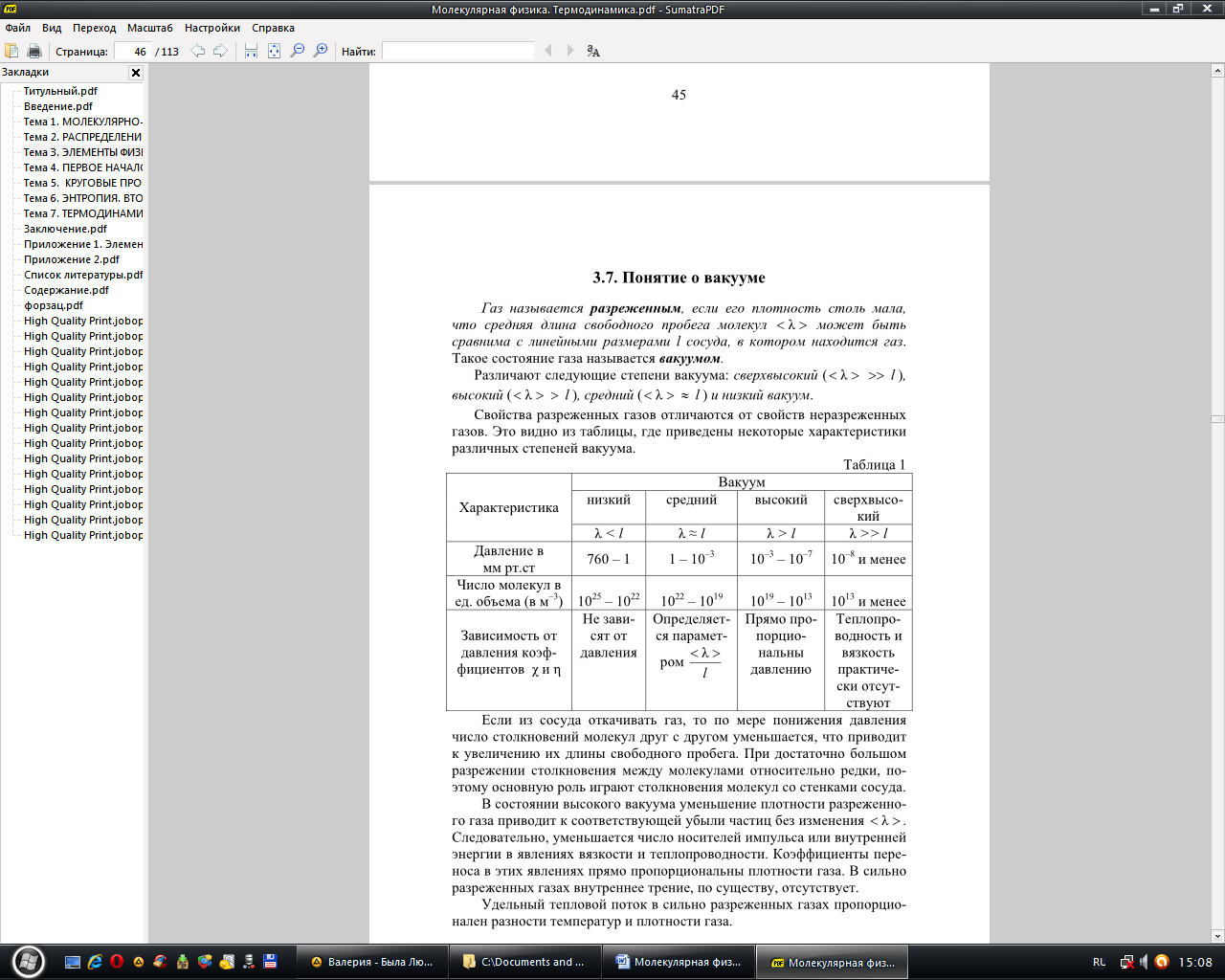
Task: Close the Закладки bookmarks panel
Action: [136, 72]
